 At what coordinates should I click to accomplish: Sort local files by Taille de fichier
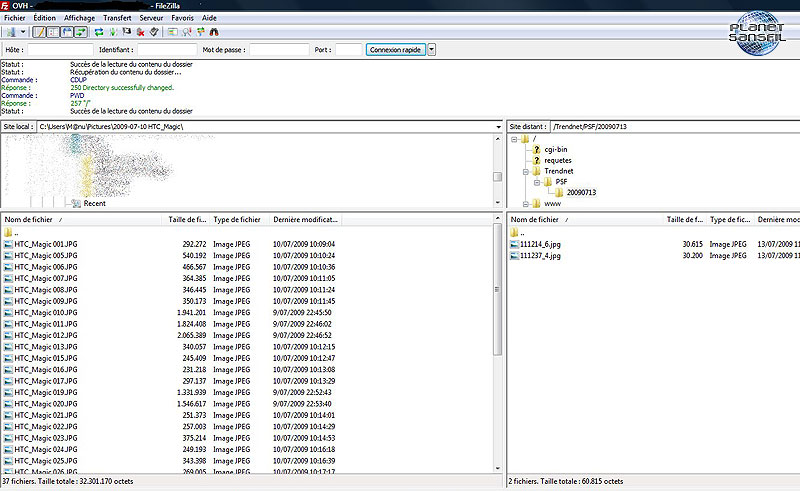[x=186, y=219]
